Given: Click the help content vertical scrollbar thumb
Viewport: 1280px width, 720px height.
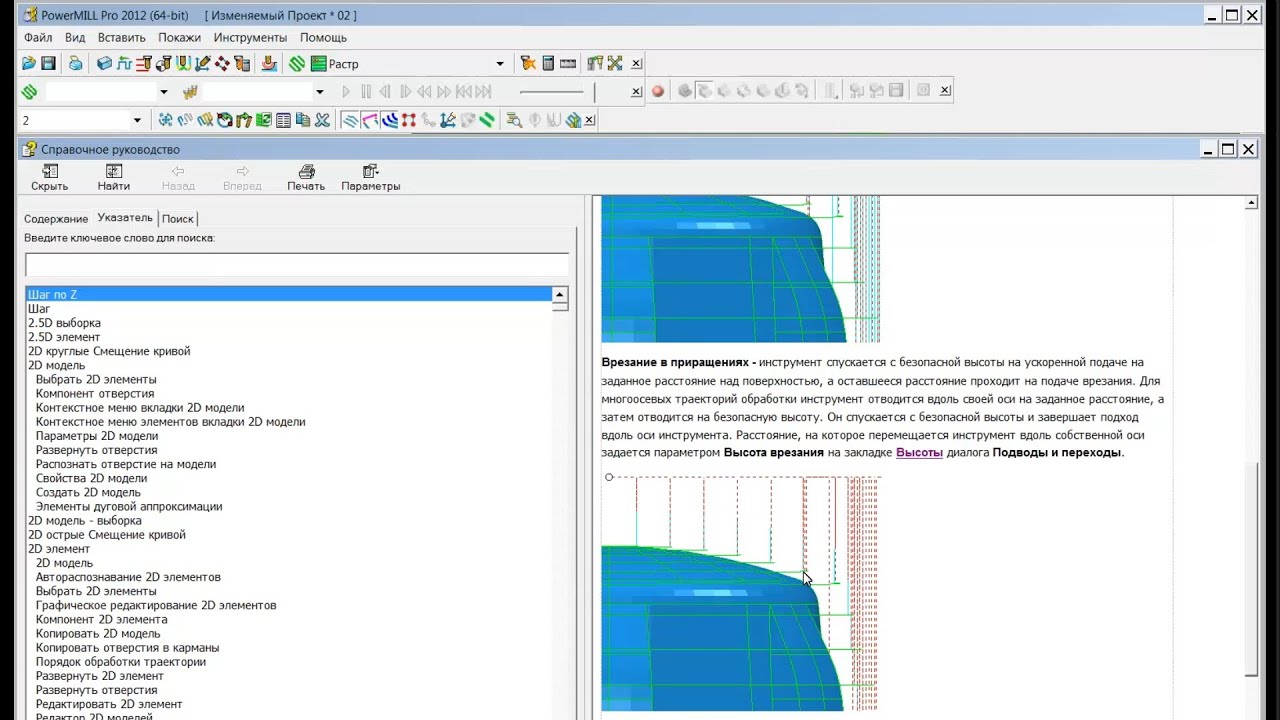Looking at the screenshot, I should click(x=1251, y=570).
